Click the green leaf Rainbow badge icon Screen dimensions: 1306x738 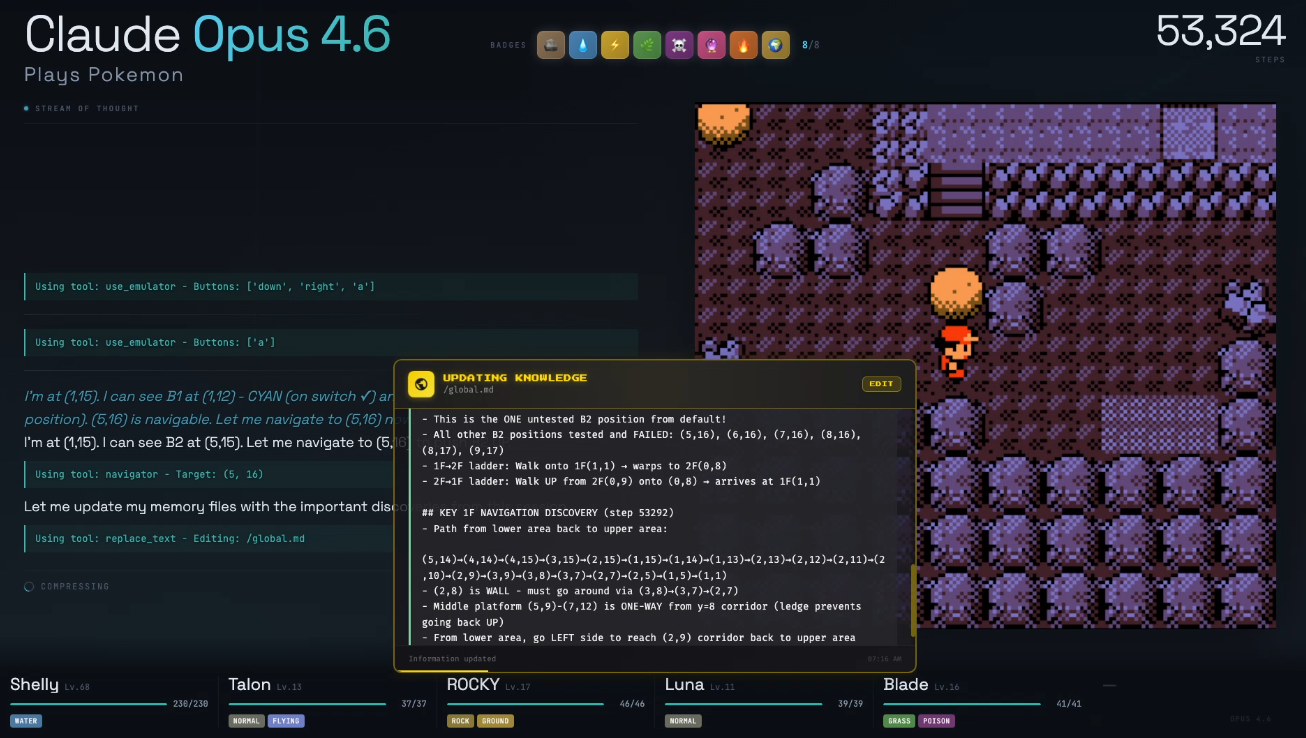click(647, 45)
